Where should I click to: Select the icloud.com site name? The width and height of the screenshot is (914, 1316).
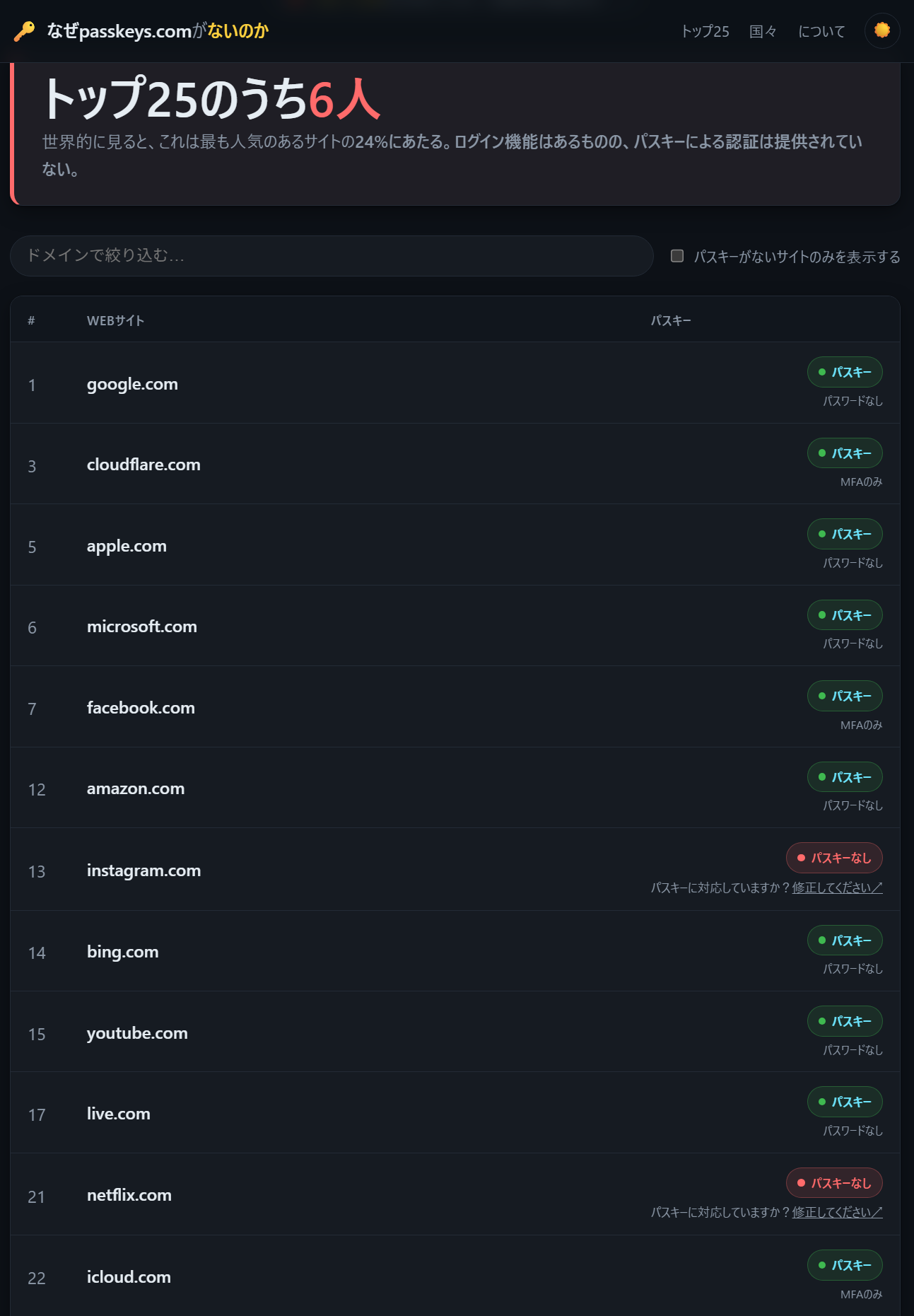[129, 1277]
